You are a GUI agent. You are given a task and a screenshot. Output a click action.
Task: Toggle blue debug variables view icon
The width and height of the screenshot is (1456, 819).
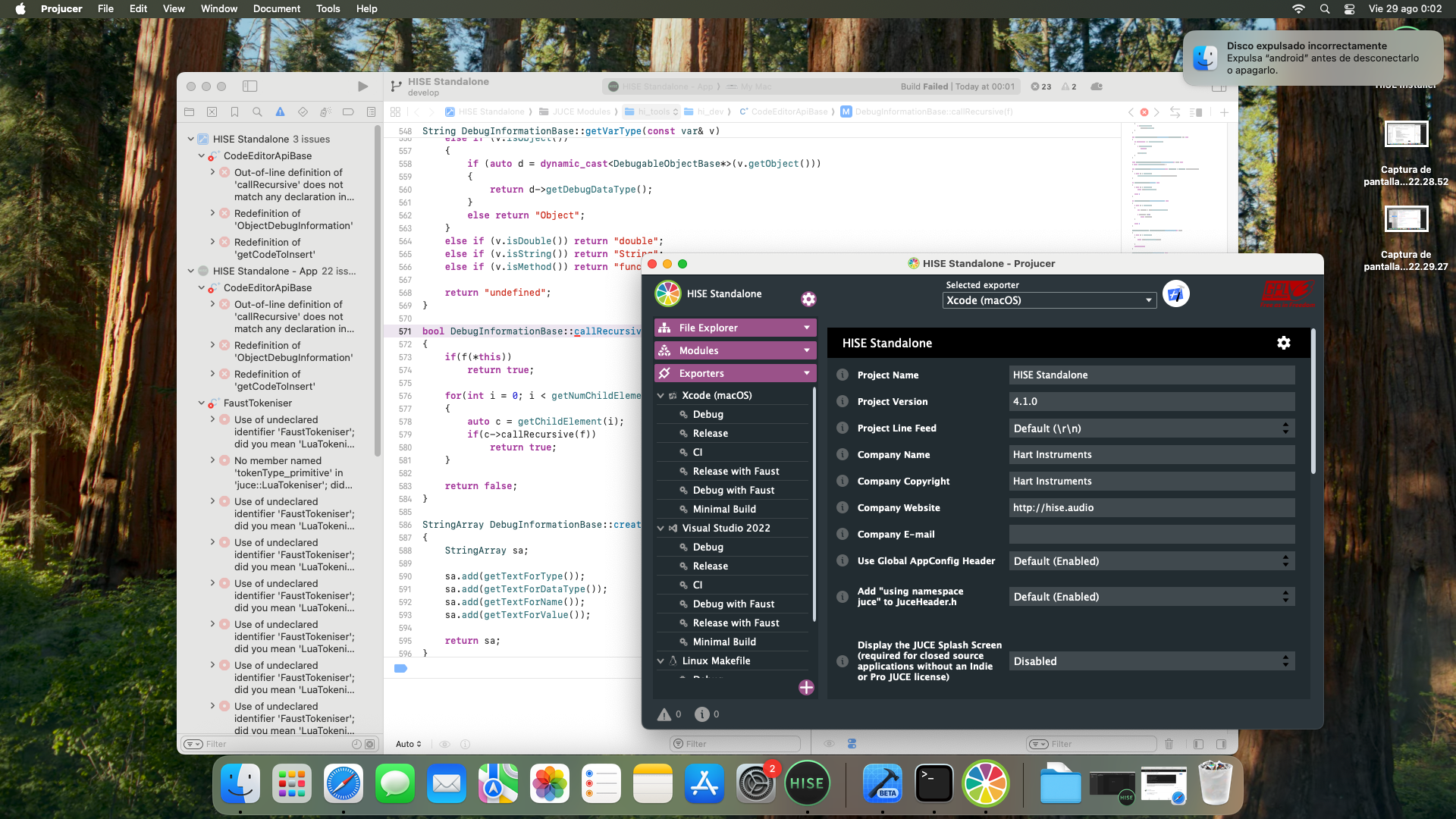pyautogui.click(x=852, y=744)
